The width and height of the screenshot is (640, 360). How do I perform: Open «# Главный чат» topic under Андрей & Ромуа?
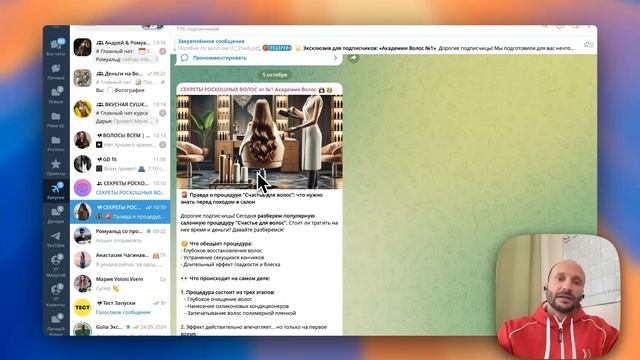pos(114,51)
